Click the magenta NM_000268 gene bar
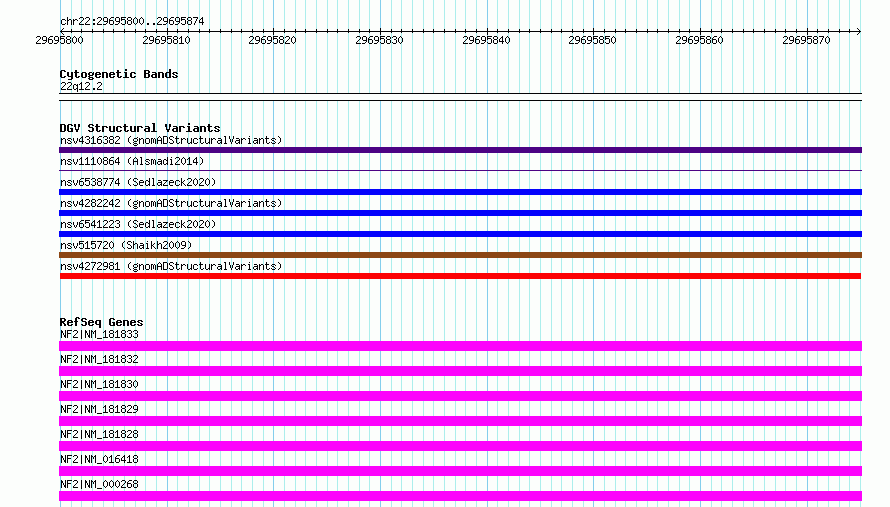The height and width of the screenshot is (507, 890). point(460,496)
